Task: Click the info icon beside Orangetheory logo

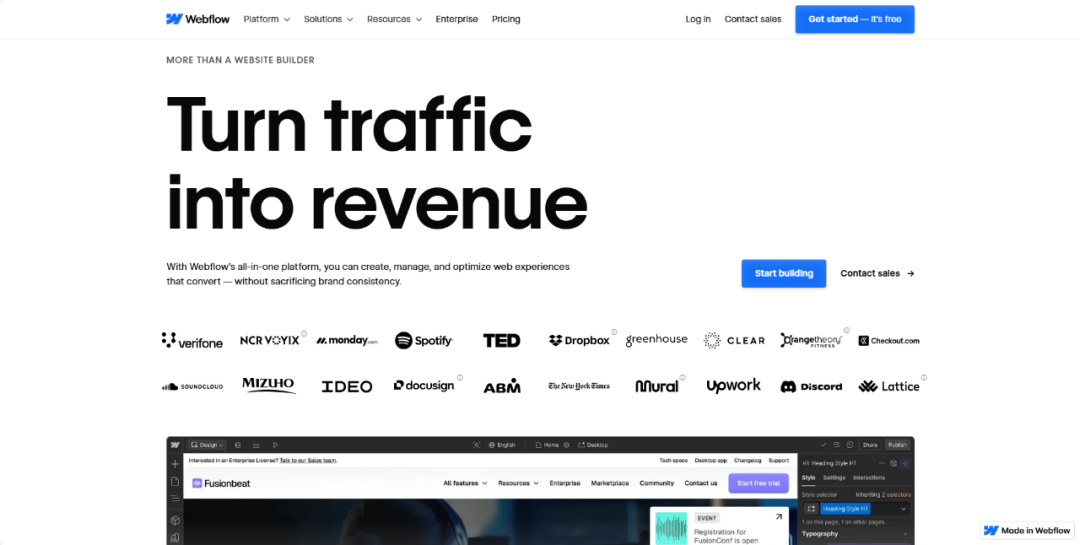Action: pyautogui.click(x=847, y=330)
